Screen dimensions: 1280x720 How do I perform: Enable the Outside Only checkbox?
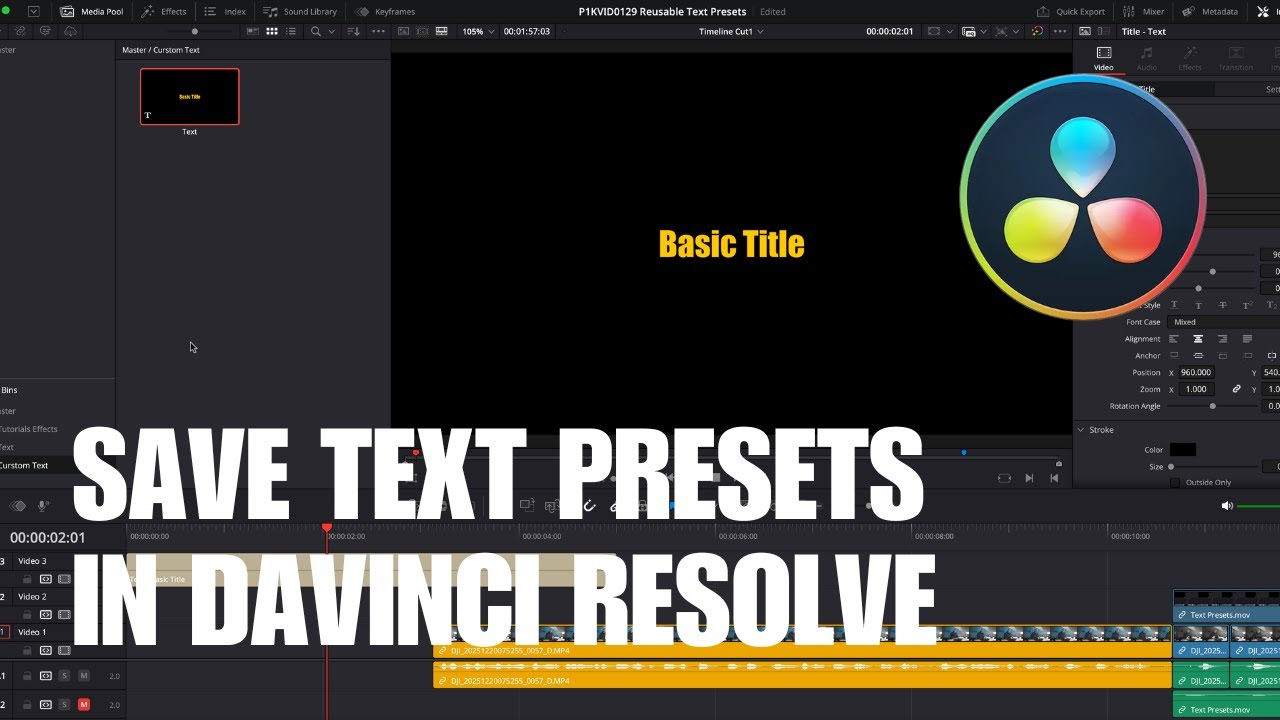1175,482
